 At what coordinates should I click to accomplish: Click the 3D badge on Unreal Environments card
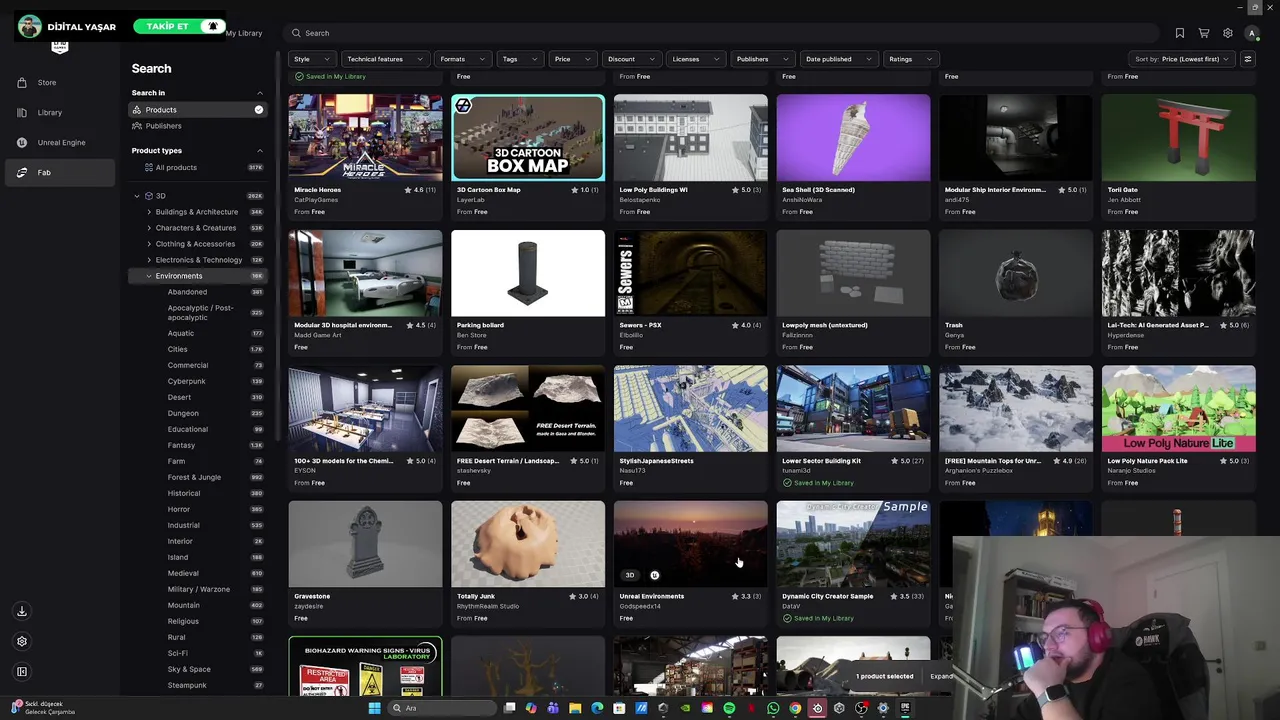[x=630, y=575]
